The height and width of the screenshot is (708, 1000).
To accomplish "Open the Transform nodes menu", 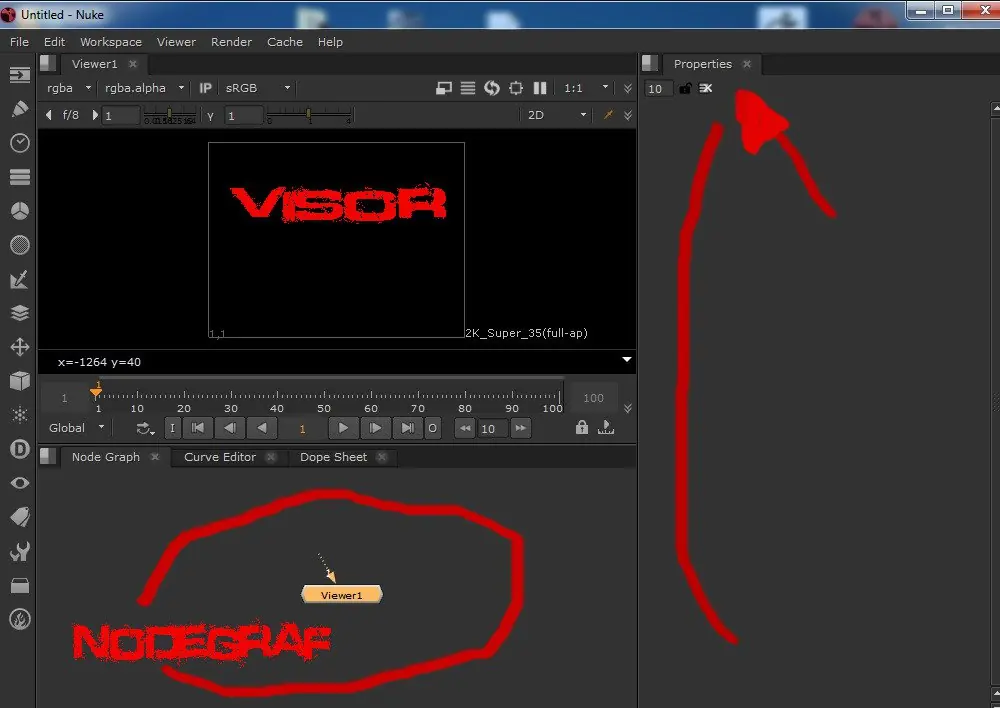I will tap(20, 347).
